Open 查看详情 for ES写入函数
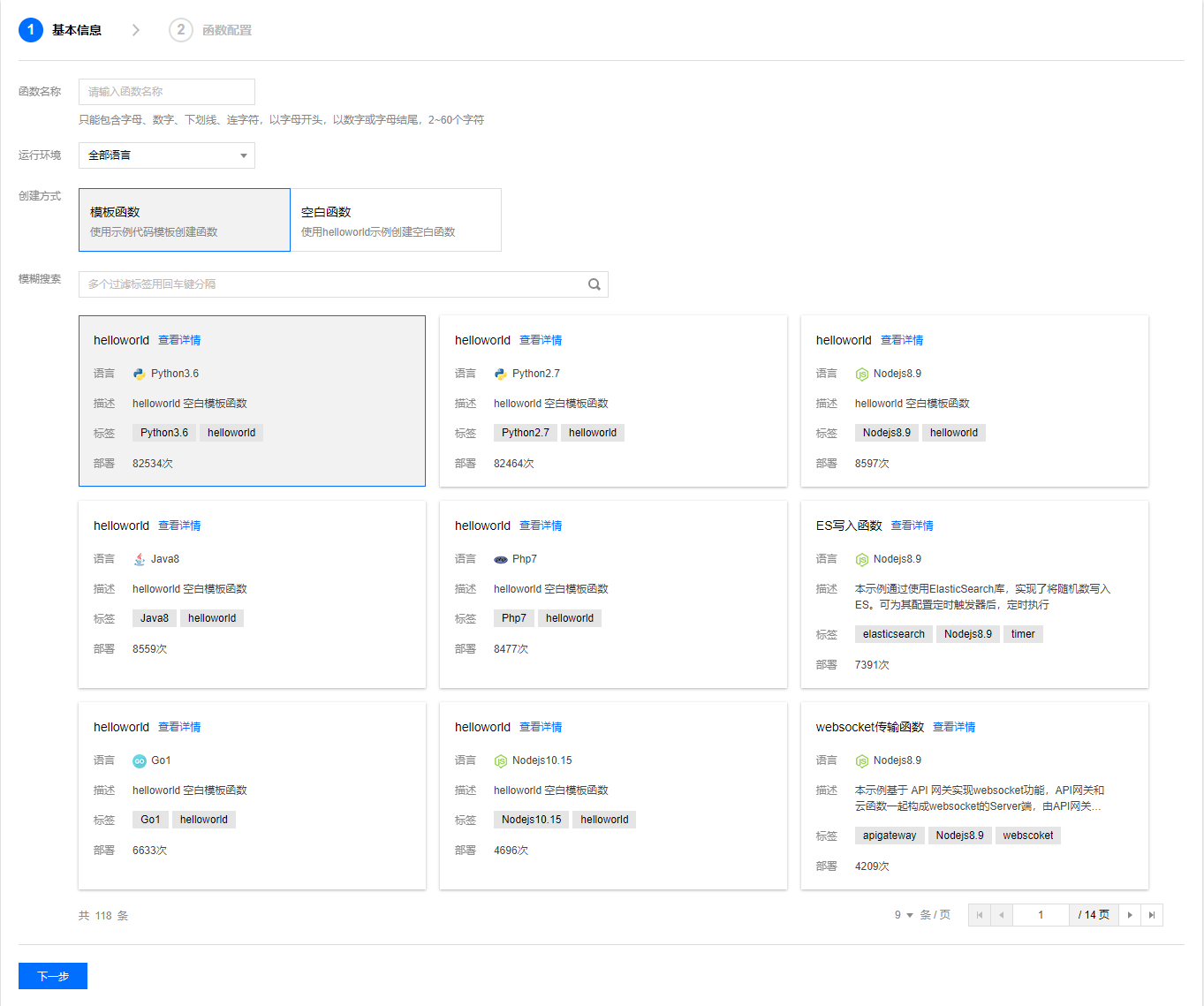The width and height of the screenshot is (1204, 1006). [912, 526]
